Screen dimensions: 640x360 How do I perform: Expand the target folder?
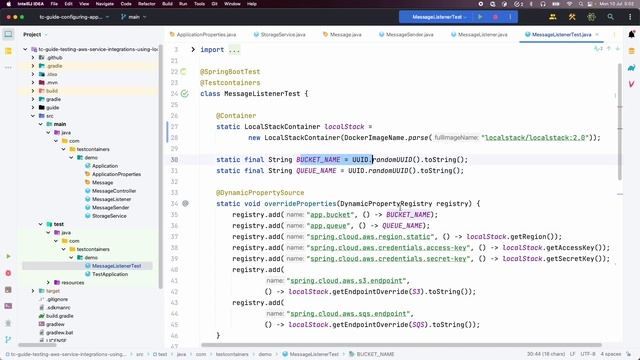[33, 291]
